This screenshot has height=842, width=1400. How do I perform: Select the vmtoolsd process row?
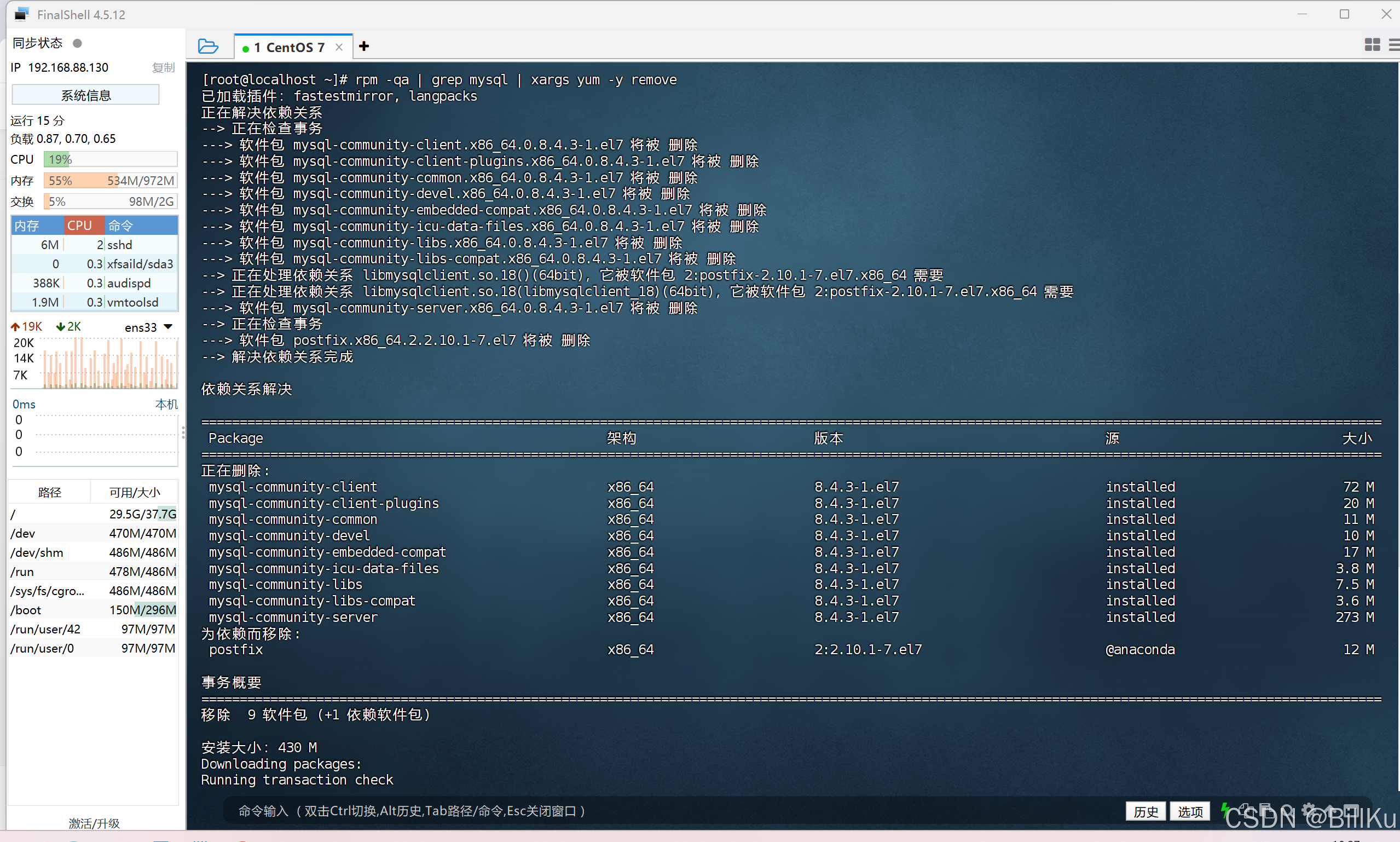coord(95,302)
